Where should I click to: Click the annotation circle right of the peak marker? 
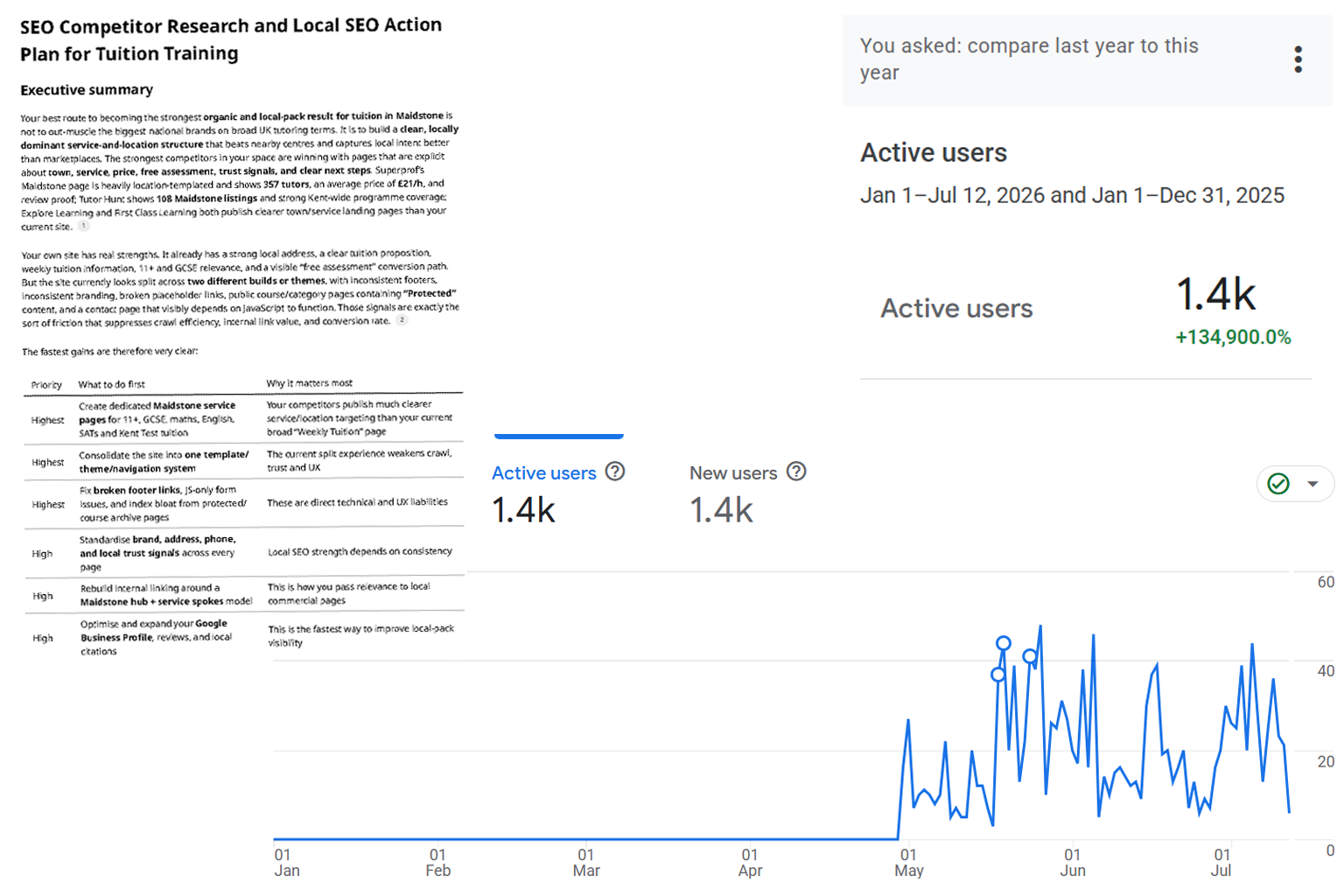pyautogui.click(x=1030, y=656)
